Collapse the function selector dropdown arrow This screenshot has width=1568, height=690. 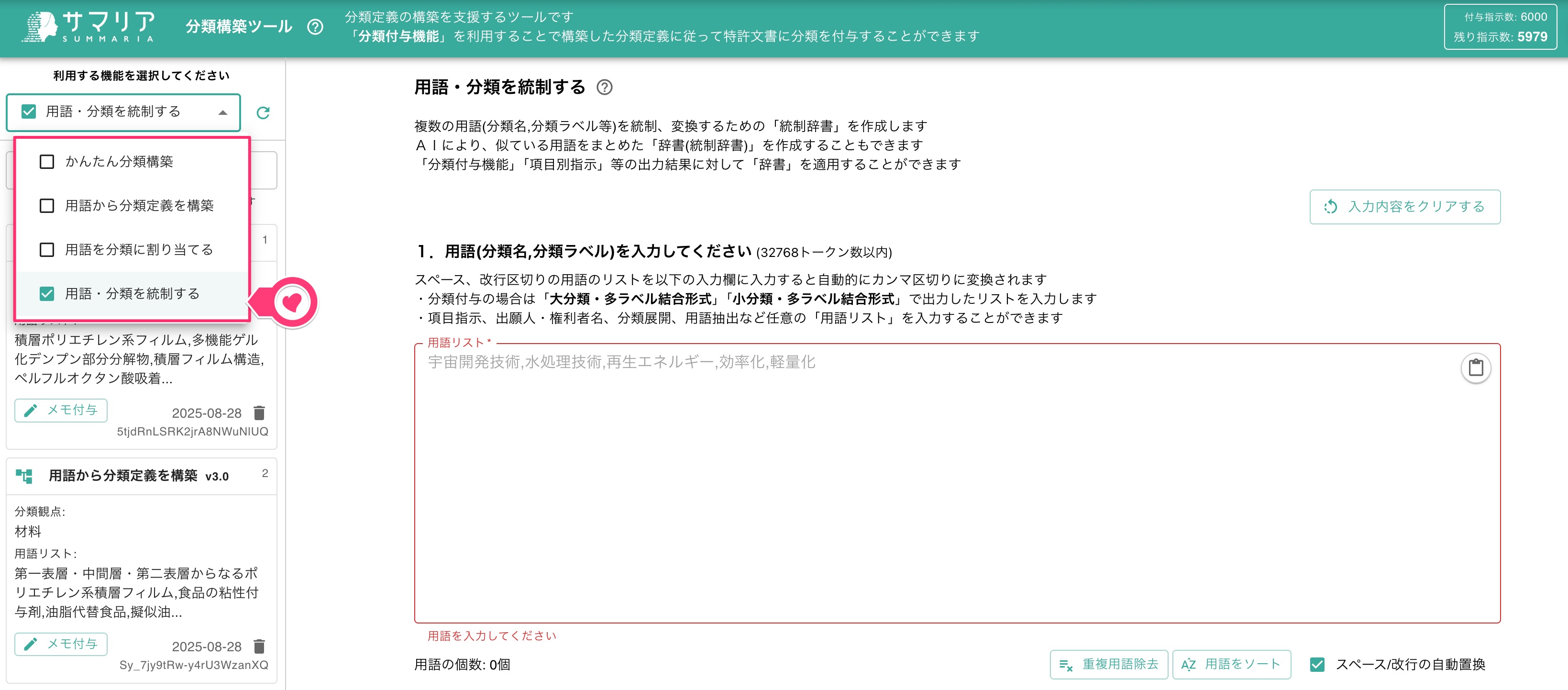pos(223,112)
